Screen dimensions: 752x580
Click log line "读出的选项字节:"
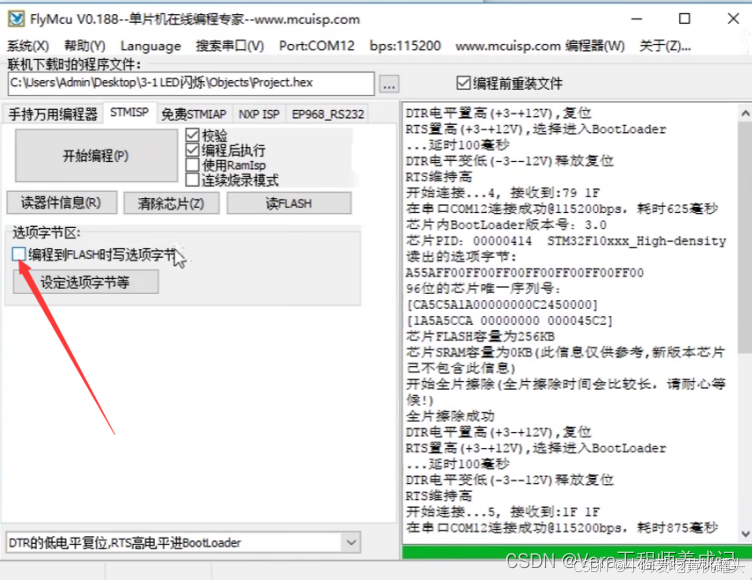[x=461, y=257]
